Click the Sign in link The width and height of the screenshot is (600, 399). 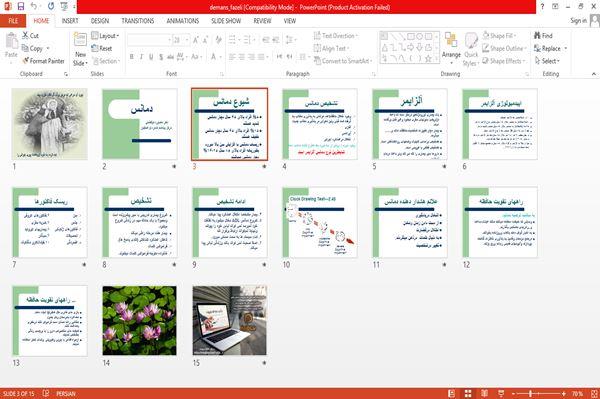click(x=578, y=21)
